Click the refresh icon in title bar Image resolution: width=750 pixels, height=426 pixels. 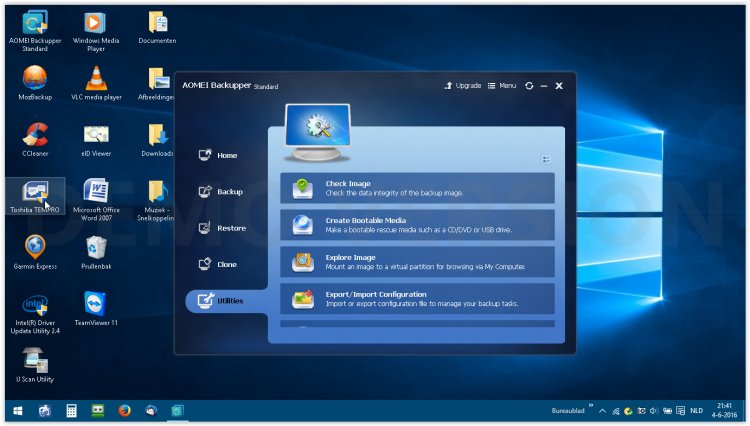(528, 86)
